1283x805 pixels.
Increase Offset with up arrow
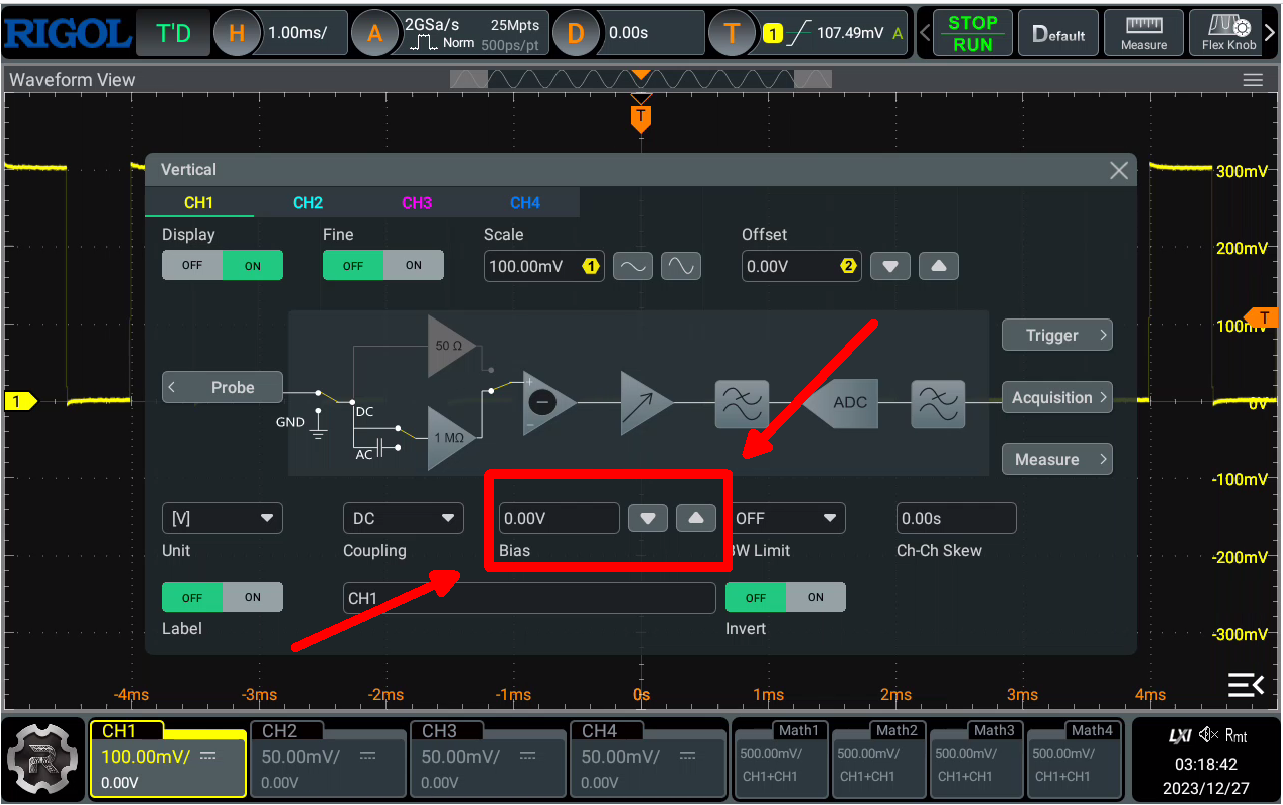938,266
